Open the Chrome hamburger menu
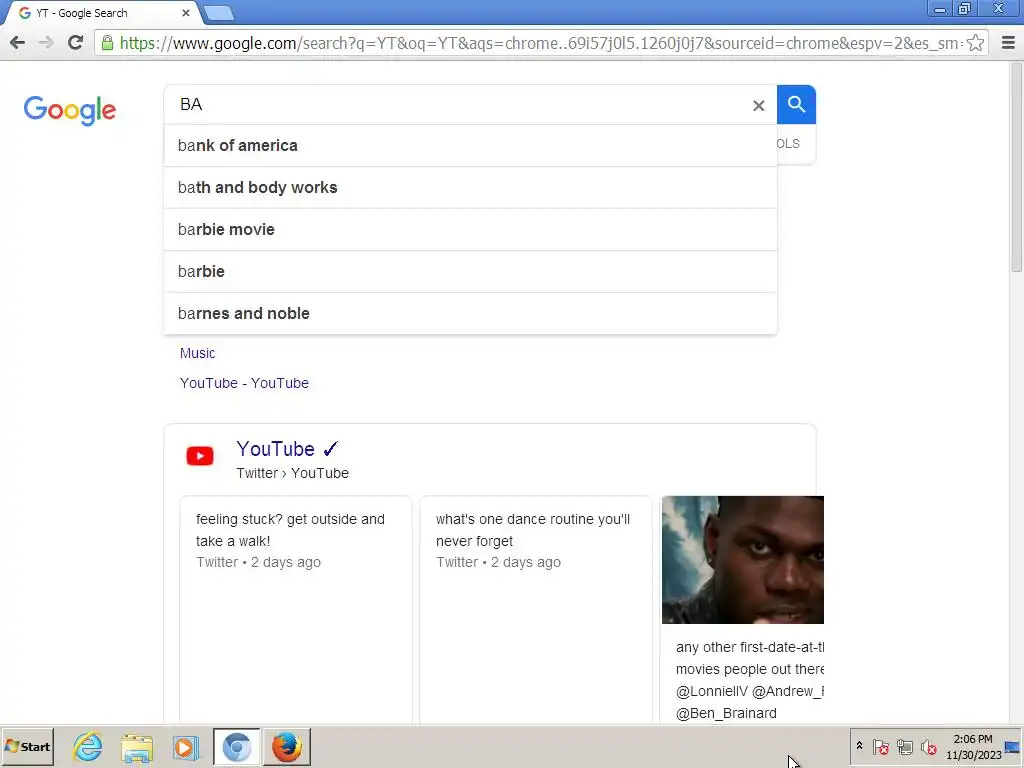 (1008, 43)
